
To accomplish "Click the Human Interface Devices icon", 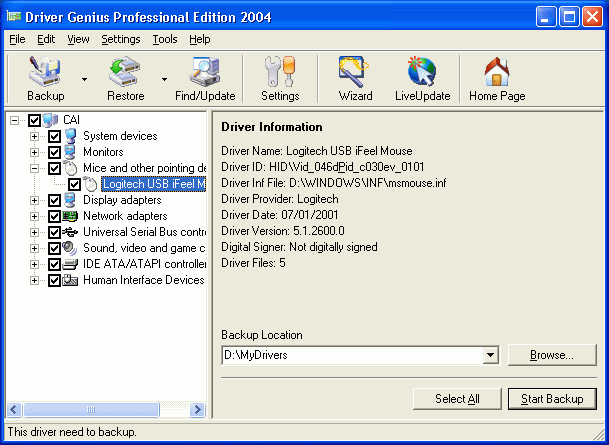I will (x=70, y=280).
